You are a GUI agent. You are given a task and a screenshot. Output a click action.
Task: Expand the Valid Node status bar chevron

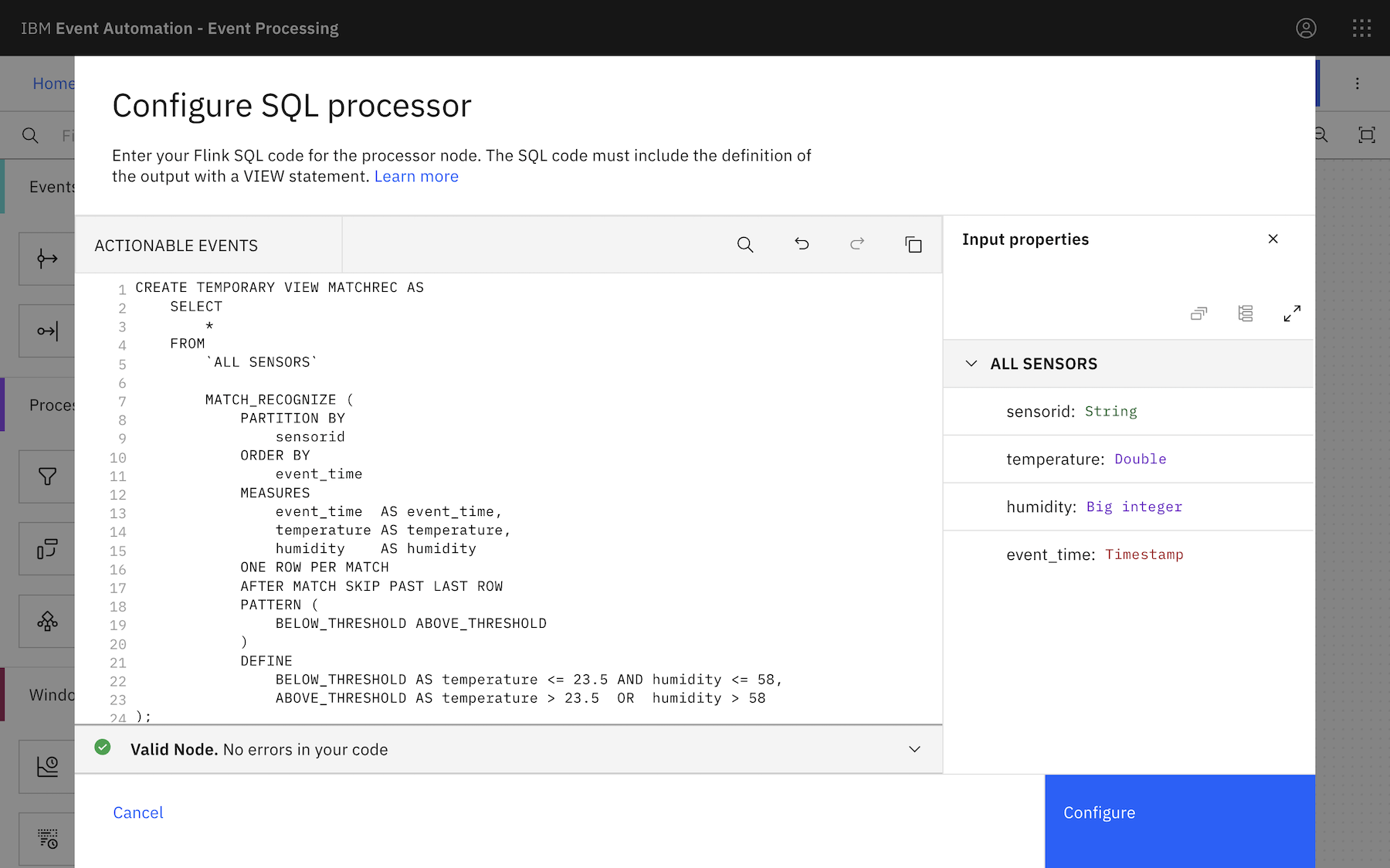[x=914, y=749]
